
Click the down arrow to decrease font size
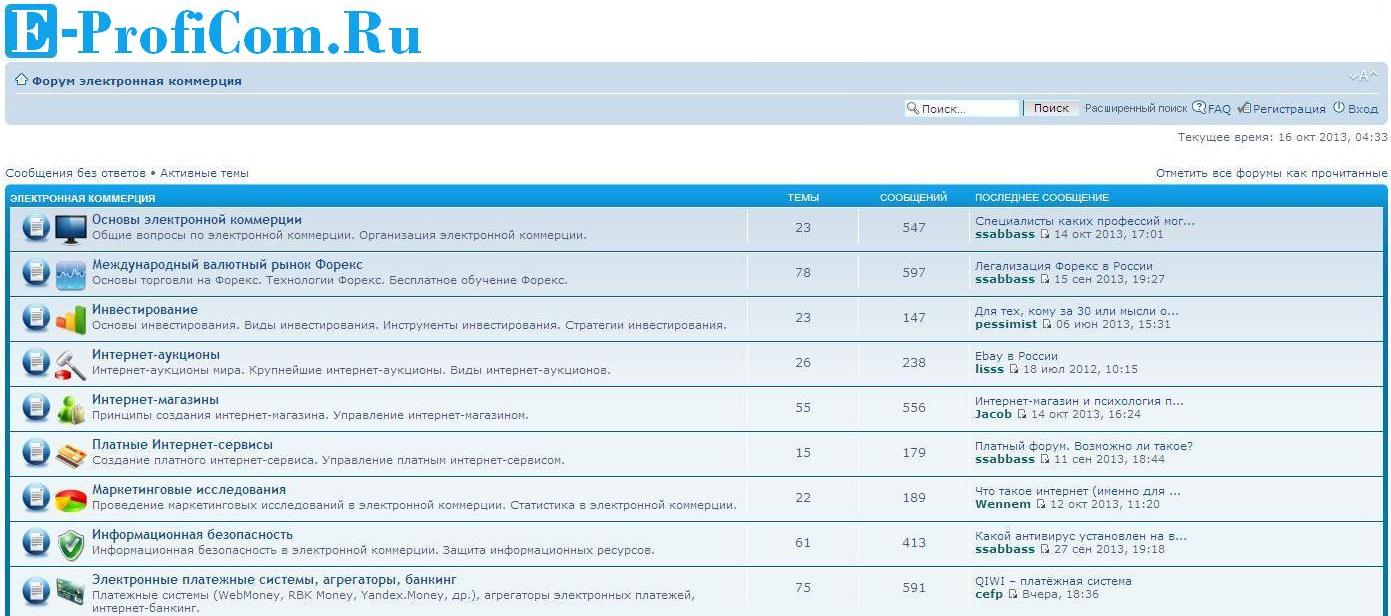(1354, 75)
